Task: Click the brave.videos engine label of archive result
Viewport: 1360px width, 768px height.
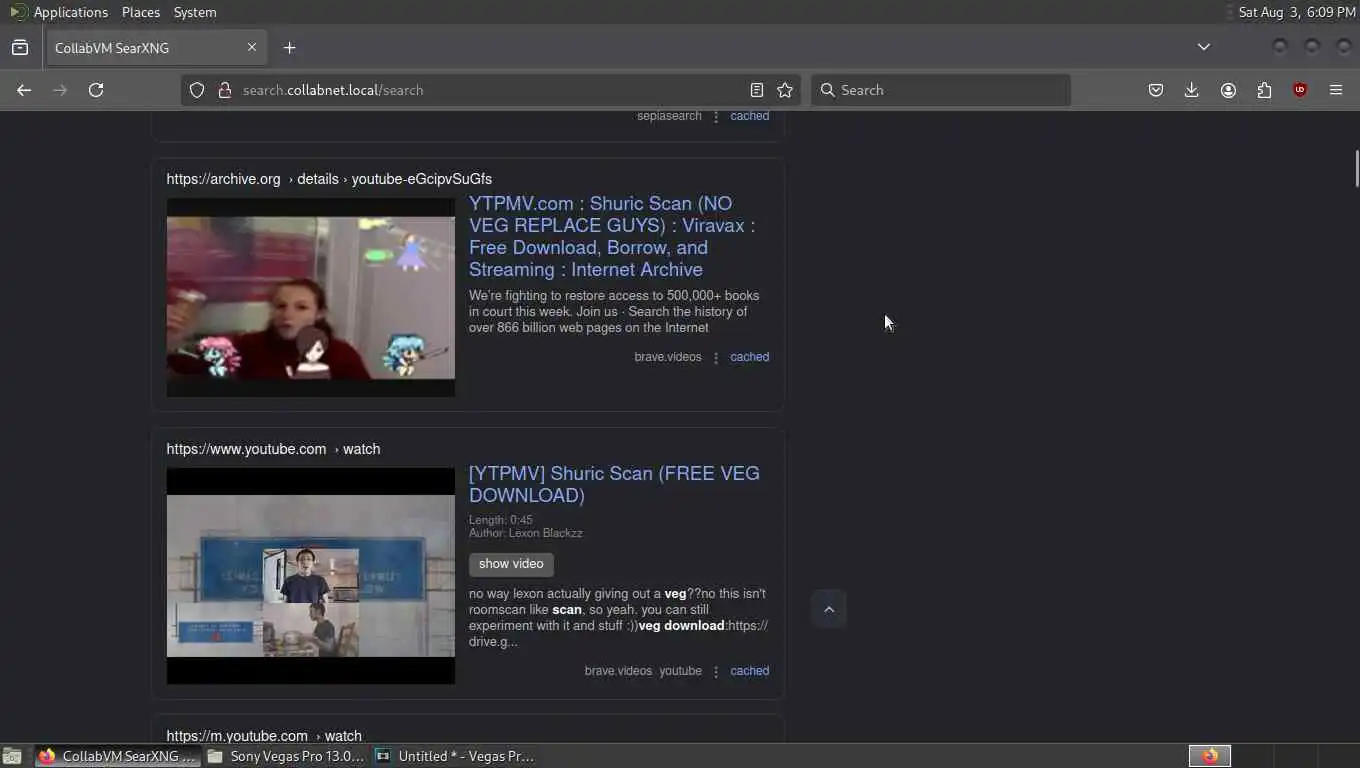Action: coord(668,357)
